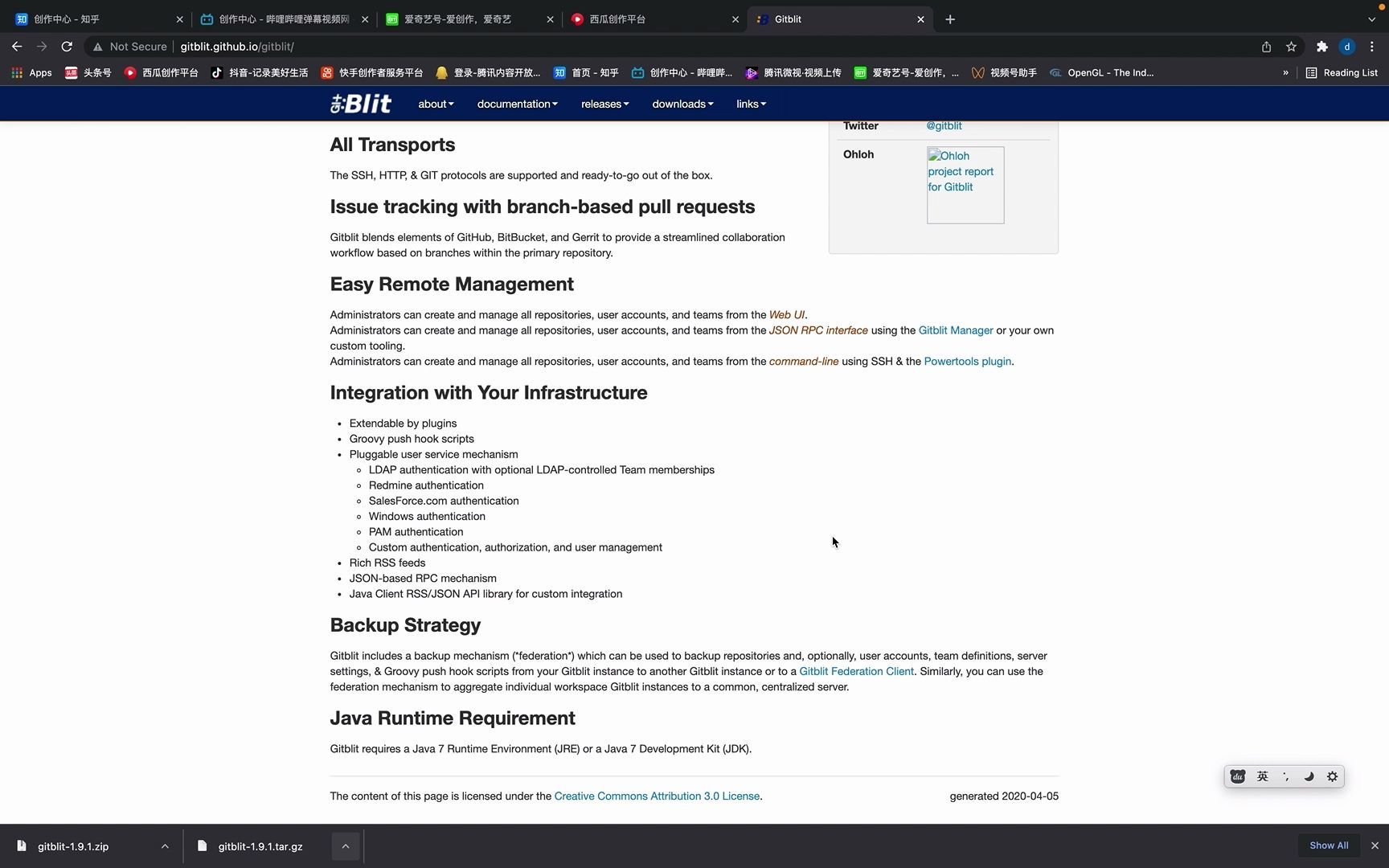The height and width of the screenshot is (868, 1389).
Task: Open the documentation dropdown menu
Action: pyautogui.click(x=517, y=104)
